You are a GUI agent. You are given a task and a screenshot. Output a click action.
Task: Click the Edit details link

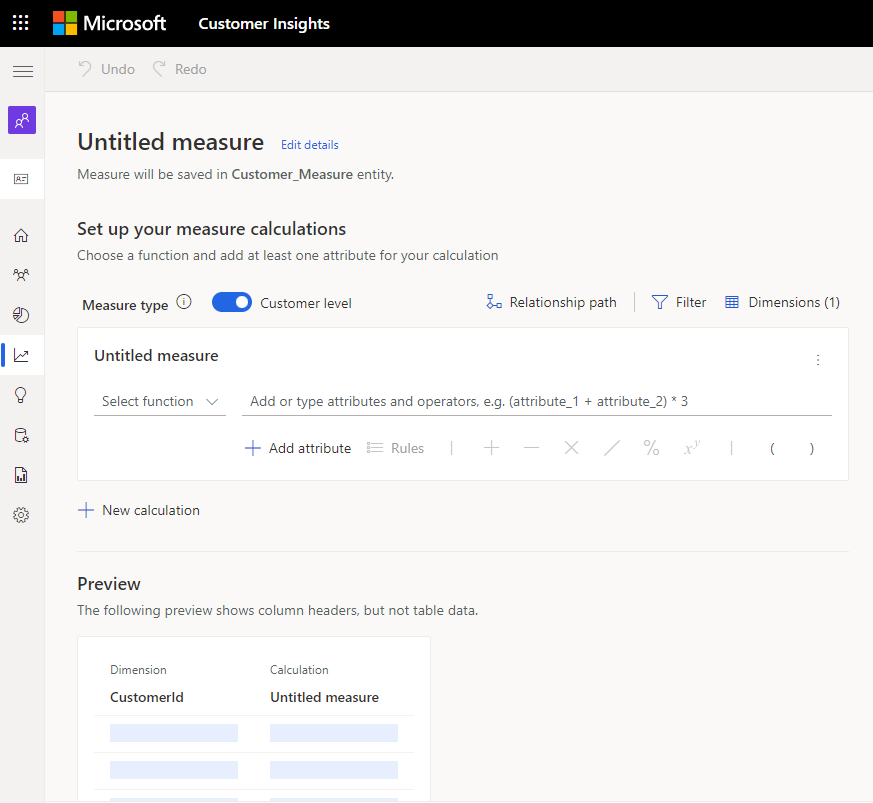[x=310, y=145]
